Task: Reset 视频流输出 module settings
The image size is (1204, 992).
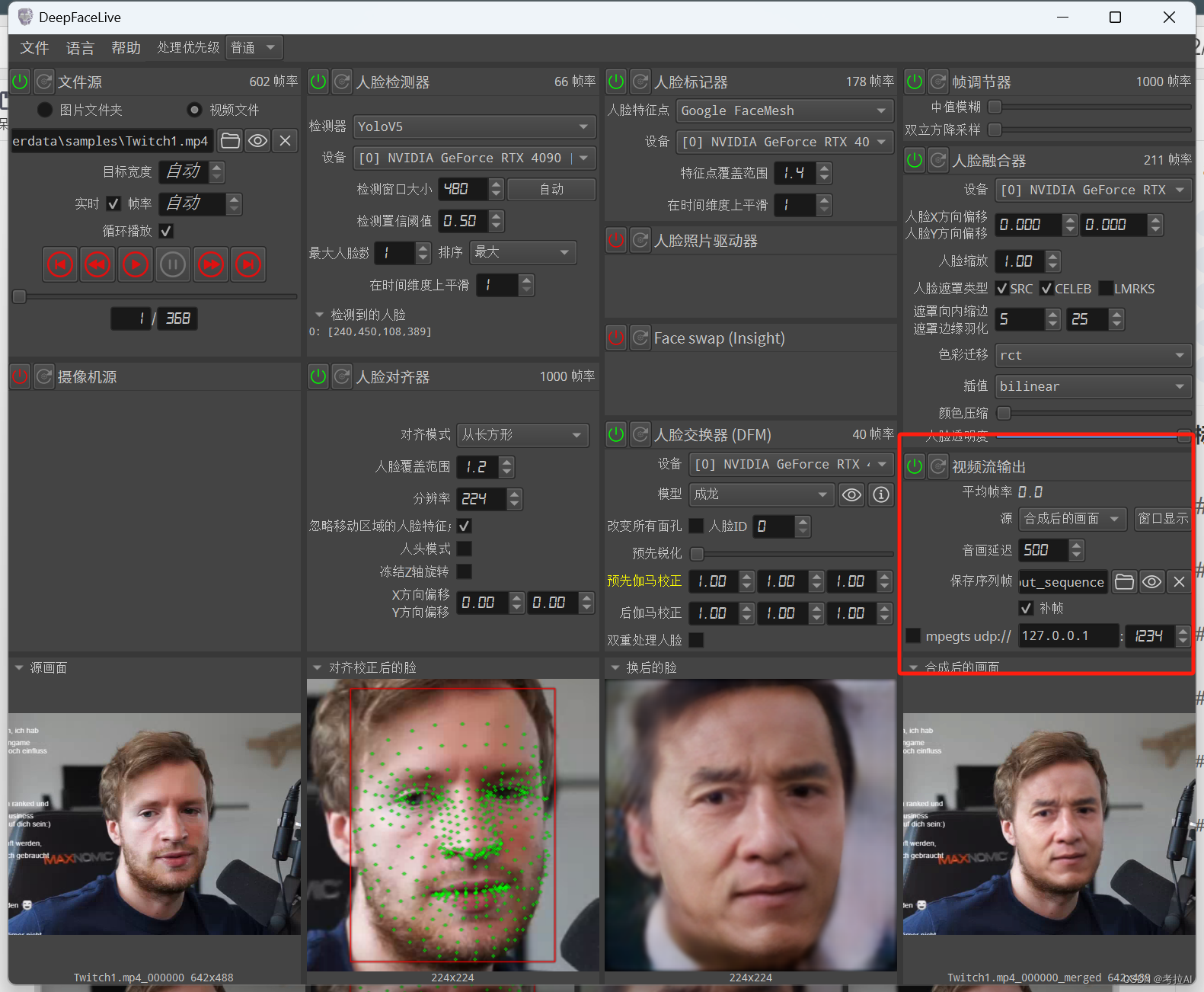Action: (939, 466)
